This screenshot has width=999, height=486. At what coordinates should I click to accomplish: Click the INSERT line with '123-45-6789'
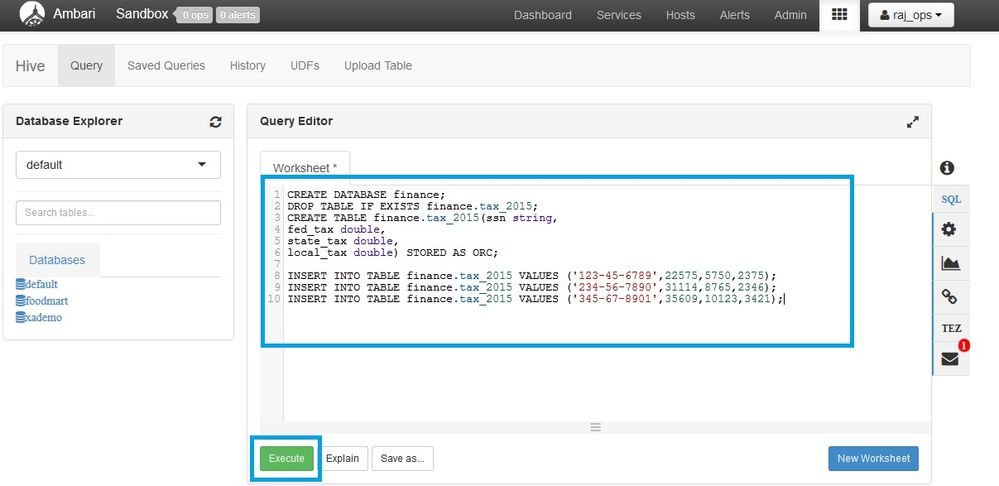[x=532, y=276]
